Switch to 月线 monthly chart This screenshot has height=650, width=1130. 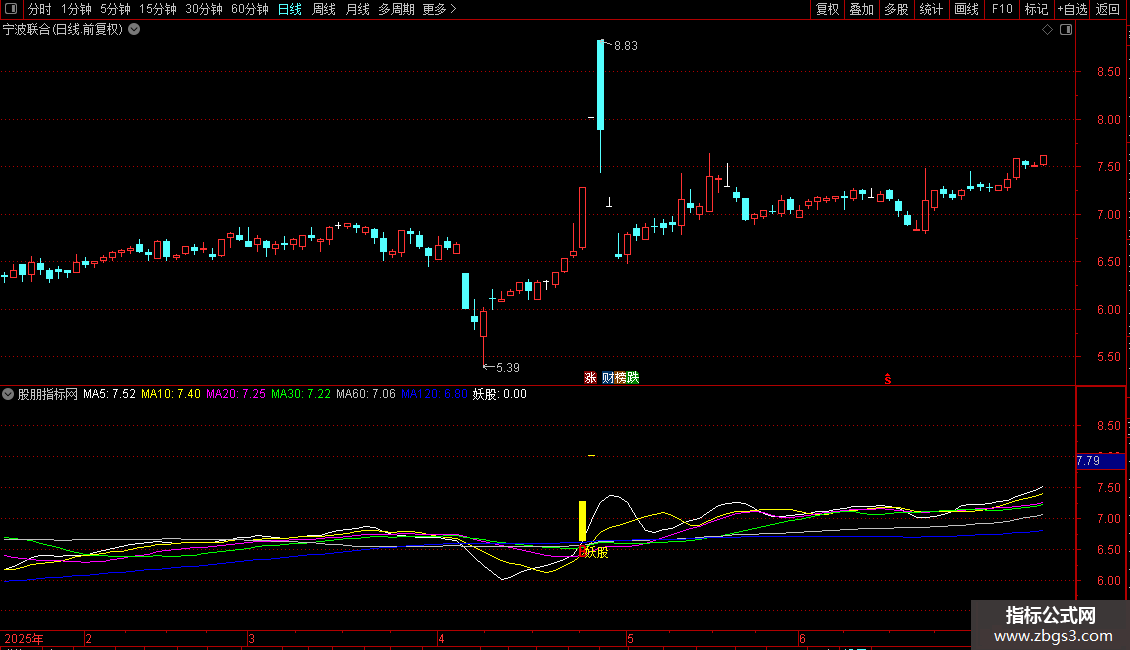(357, 9)
